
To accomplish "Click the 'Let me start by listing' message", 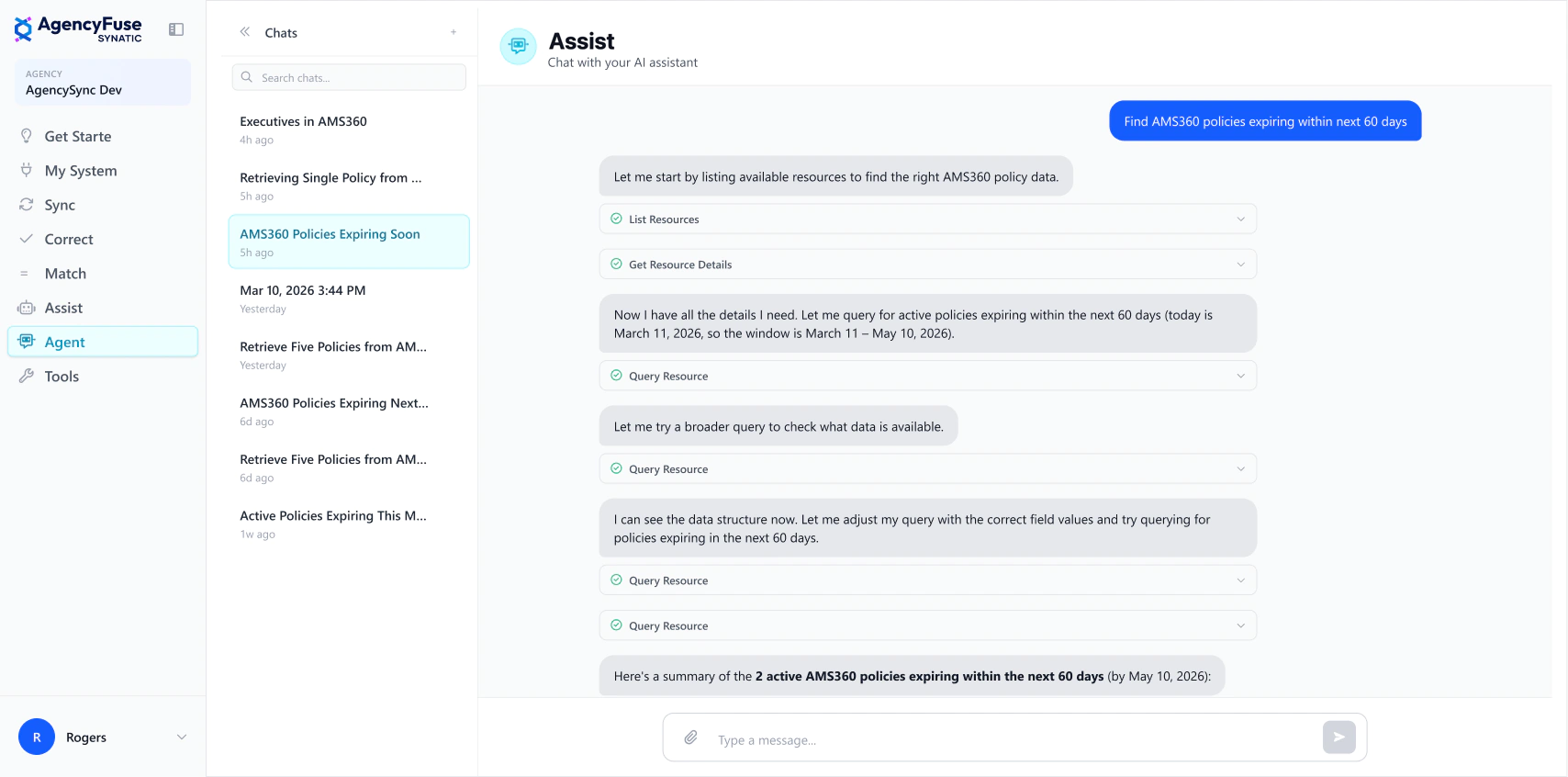I will tap(835, 176).
